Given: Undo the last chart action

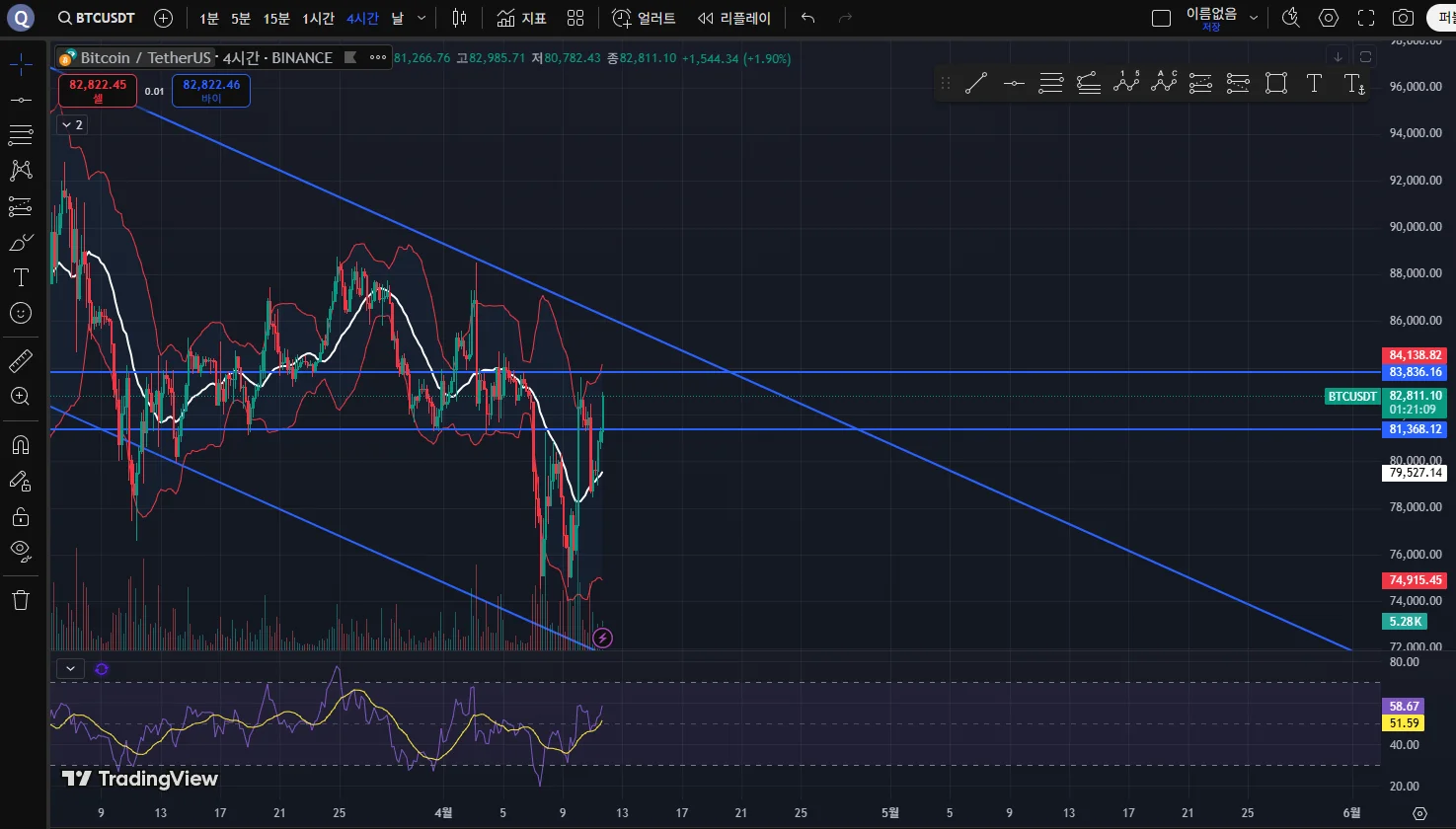Looking at the screenshot, I should (808, 18).
